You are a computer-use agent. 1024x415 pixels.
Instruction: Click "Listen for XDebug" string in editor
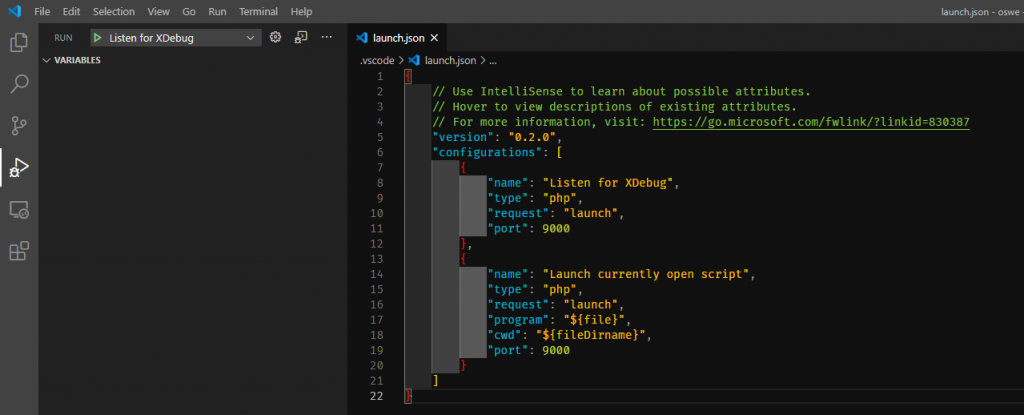(x=608, y=183)
